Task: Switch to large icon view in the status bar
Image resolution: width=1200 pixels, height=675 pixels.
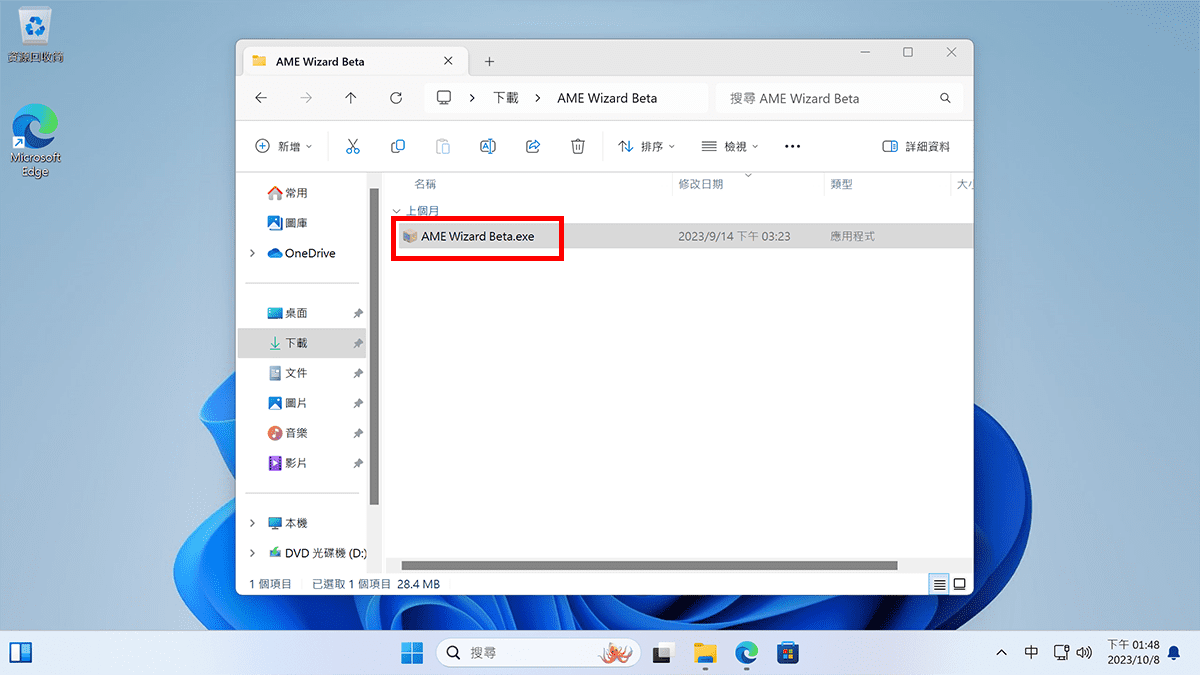Action: (x=959, y=583)
